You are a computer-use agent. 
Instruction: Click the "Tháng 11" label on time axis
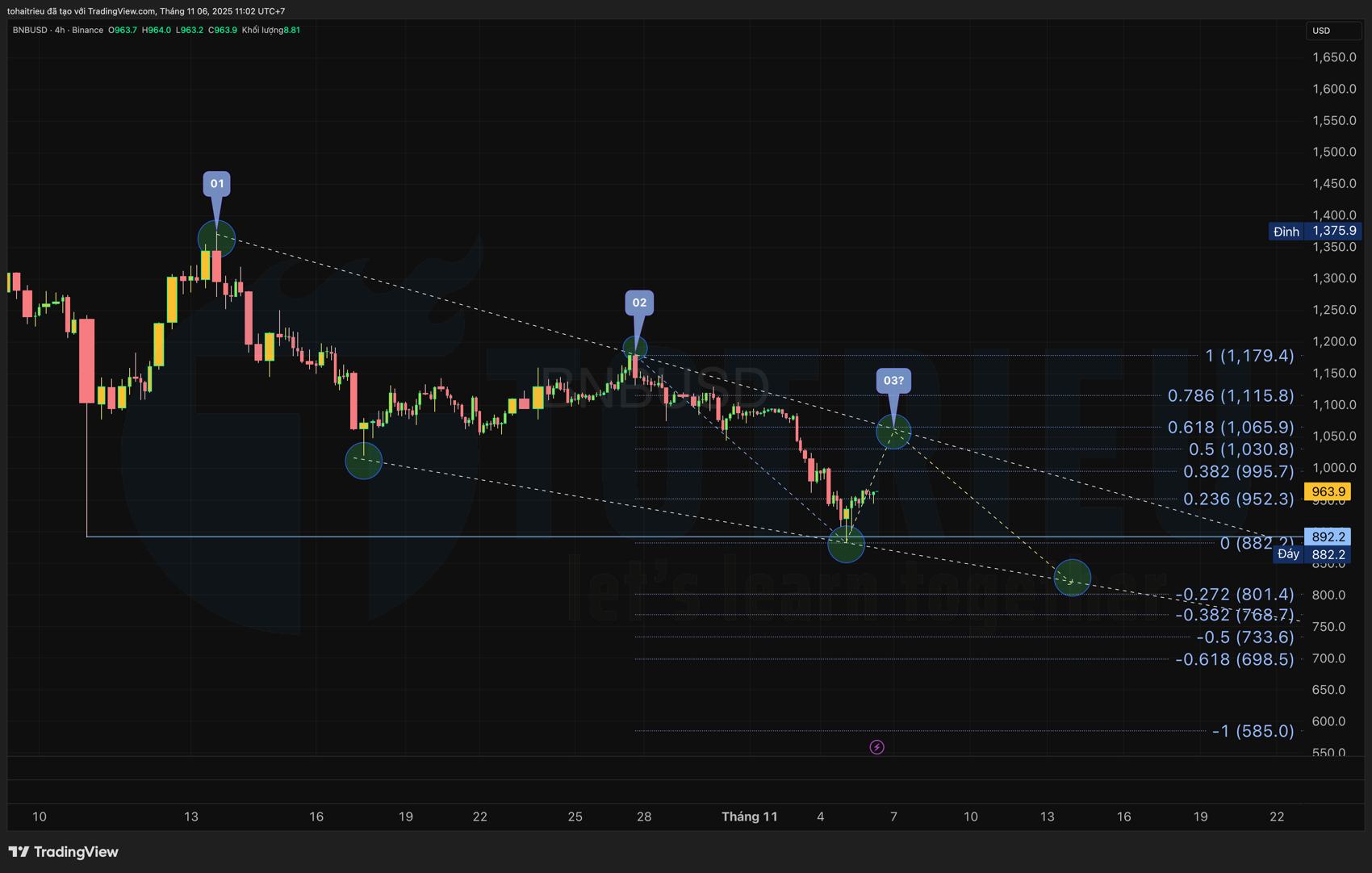coord(749,817)
